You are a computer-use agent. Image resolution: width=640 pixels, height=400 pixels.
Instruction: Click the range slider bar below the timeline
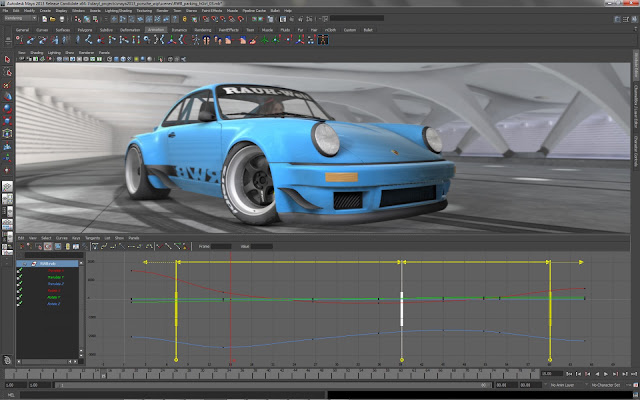tap(273, 385)
